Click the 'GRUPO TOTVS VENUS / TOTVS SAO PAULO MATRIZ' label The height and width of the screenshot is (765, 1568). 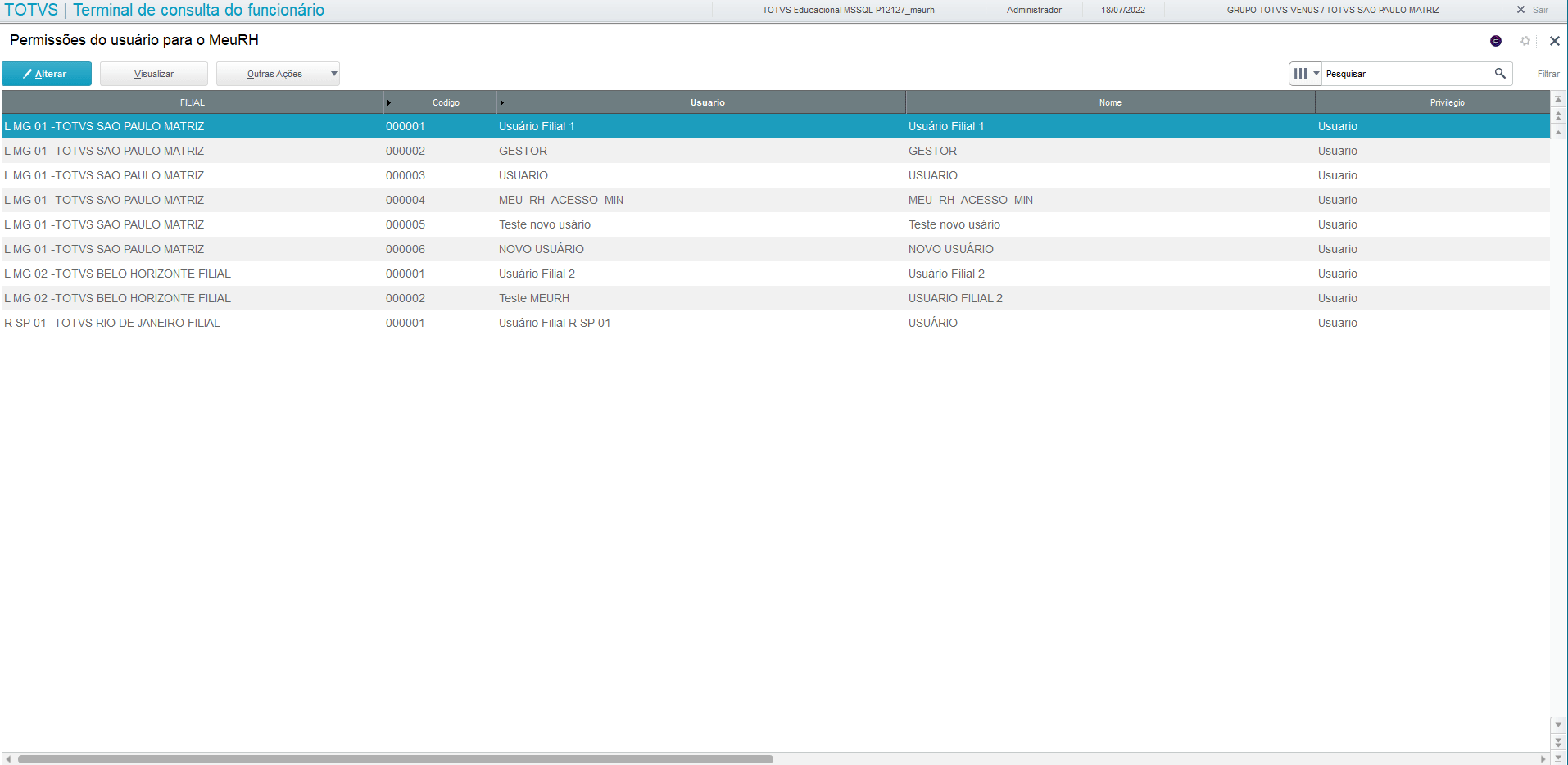tap(1333, 10)
